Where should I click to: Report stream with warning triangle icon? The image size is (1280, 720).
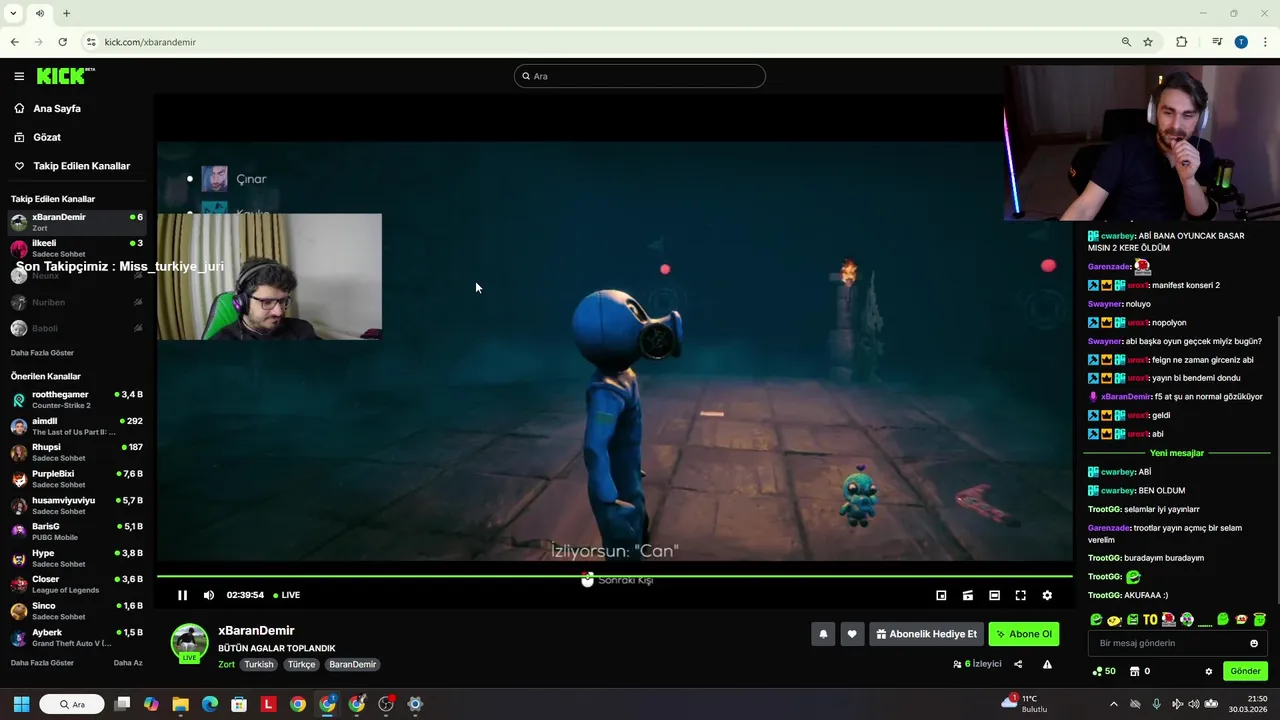1047,664
